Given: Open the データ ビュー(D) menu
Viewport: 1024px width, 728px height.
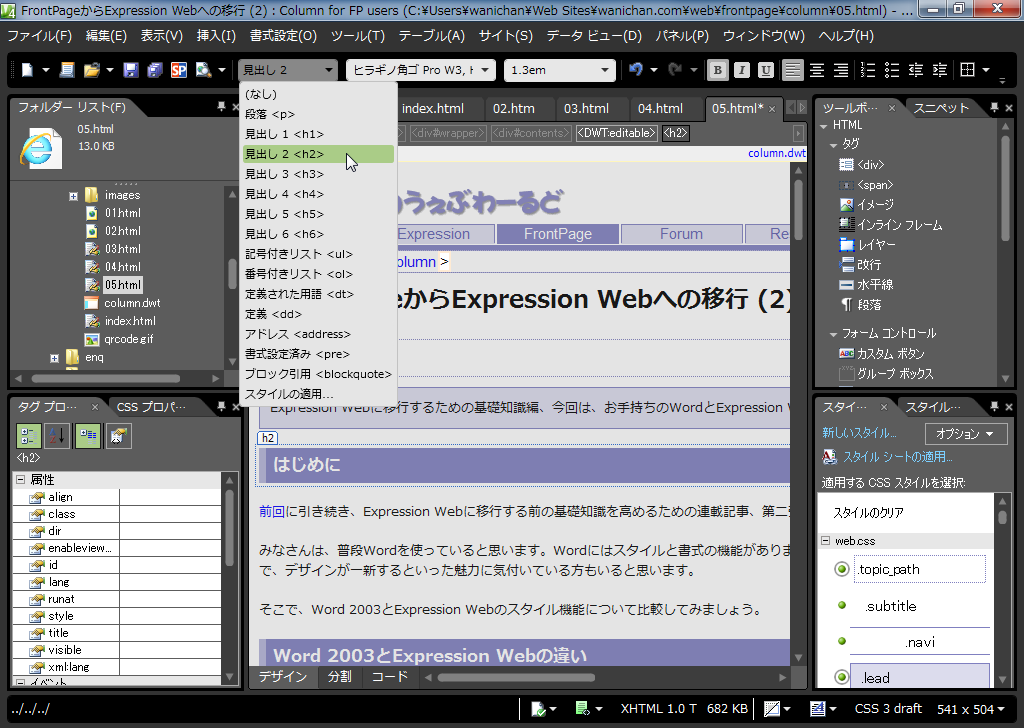Looking at the screenshot, I should (594, 36).
